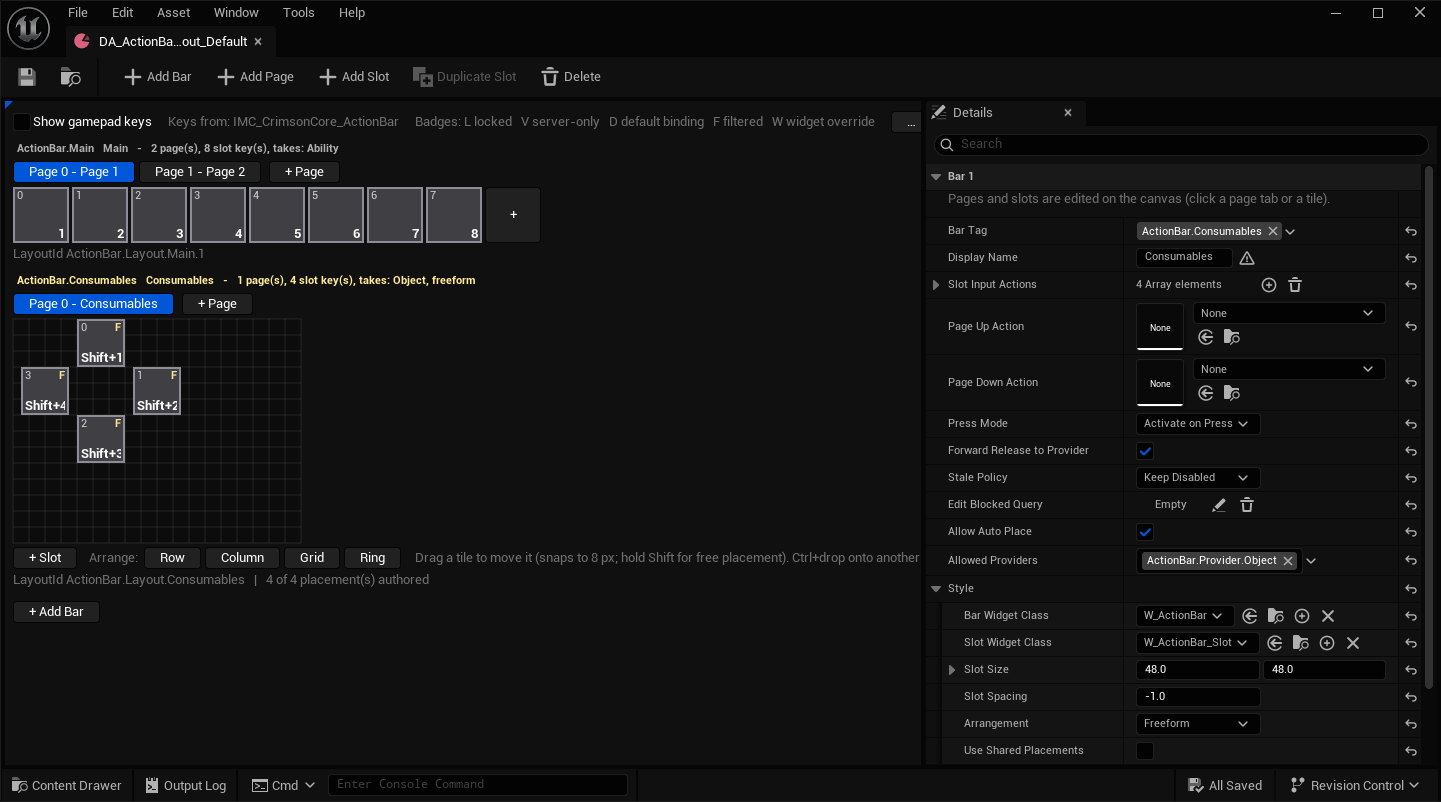Viewport: 1441px width, 802px height.
Task: Open the Page Up Action None dropdown
Action: [1289, 313]
